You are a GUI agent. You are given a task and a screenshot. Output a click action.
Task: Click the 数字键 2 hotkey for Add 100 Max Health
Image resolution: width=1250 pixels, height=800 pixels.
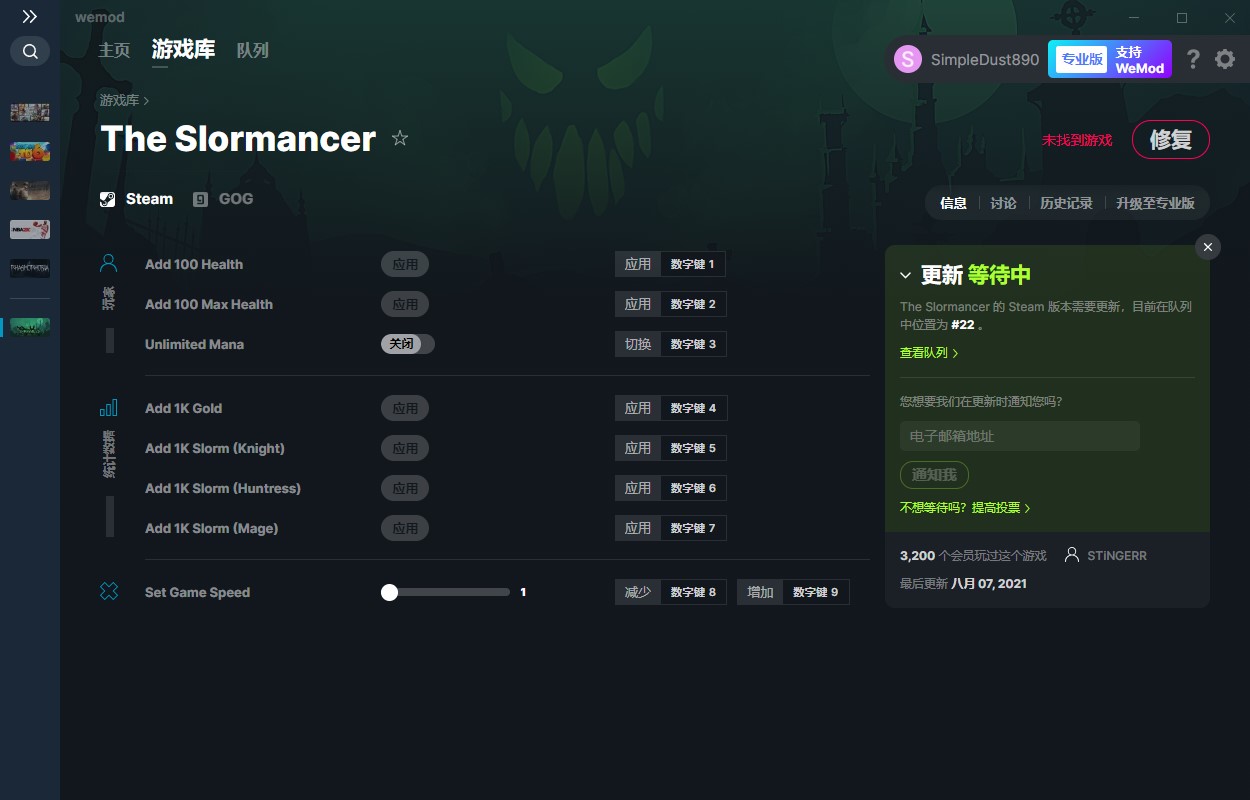[693, 304]
